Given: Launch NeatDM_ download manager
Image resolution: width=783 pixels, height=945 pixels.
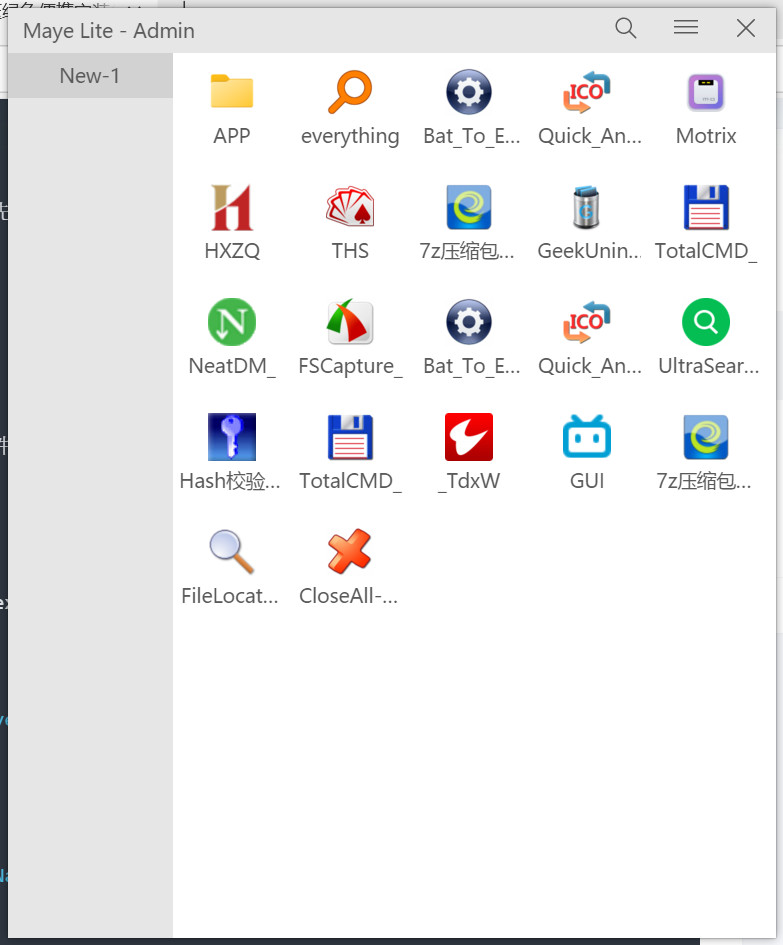Looking at the screenshot, I should click(232, 322).
